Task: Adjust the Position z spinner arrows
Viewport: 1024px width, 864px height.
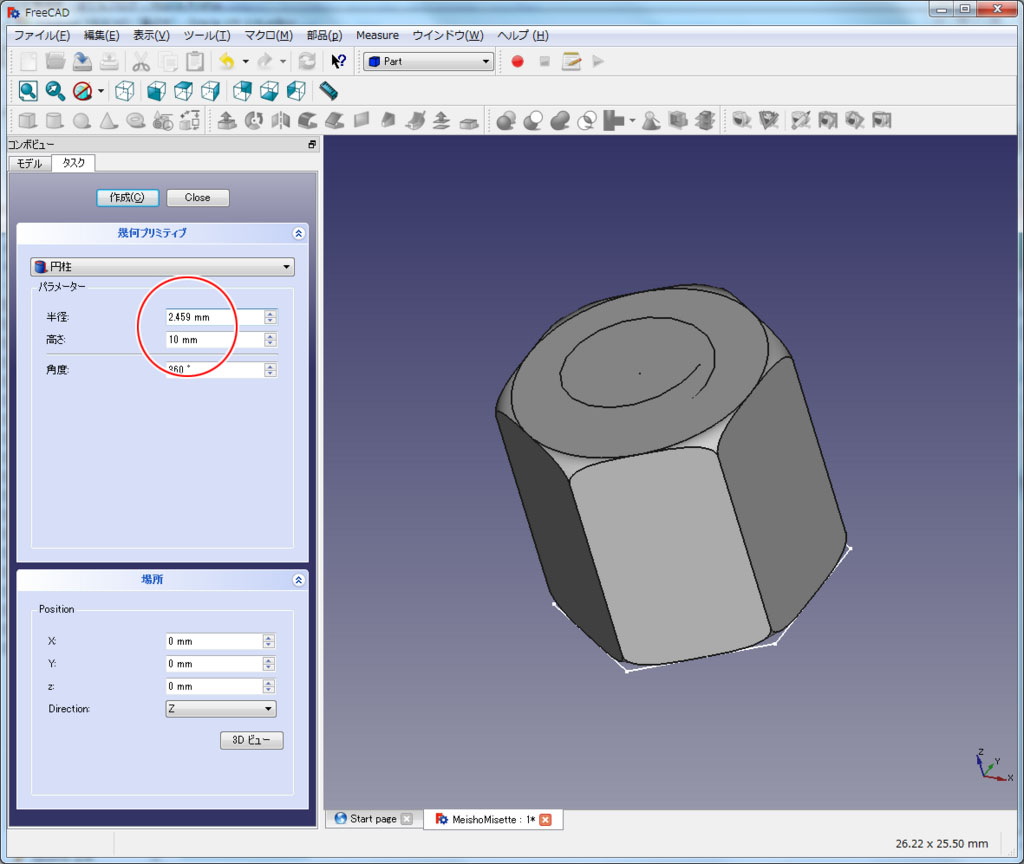Action: coord(269,686)
